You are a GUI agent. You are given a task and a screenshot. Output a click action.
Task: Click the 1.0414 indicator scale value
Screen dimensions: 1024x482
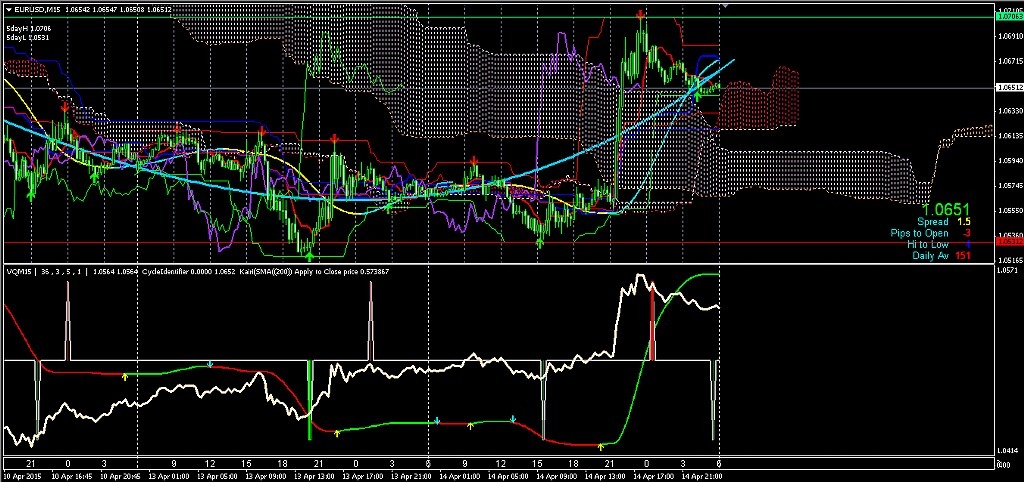(1006, 450)
